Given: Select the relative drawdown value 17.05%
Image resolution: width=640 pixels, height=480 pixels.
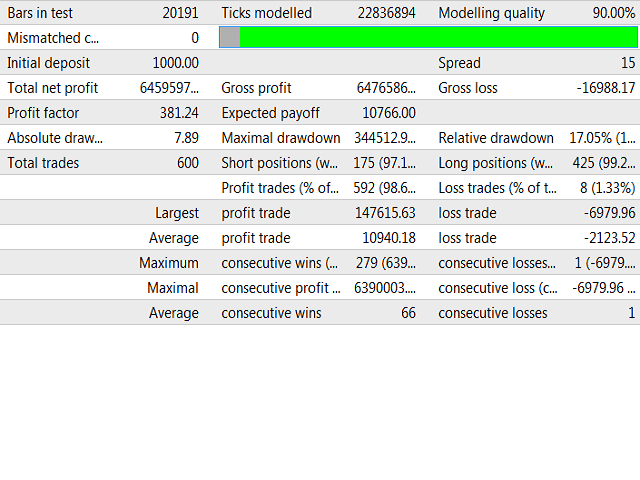Looking at the screenshot, I should 602,138.
